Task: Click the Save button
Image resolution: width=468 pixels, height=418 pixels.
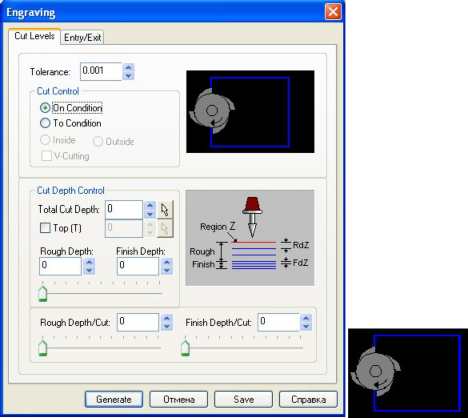Action: point(243,399)
